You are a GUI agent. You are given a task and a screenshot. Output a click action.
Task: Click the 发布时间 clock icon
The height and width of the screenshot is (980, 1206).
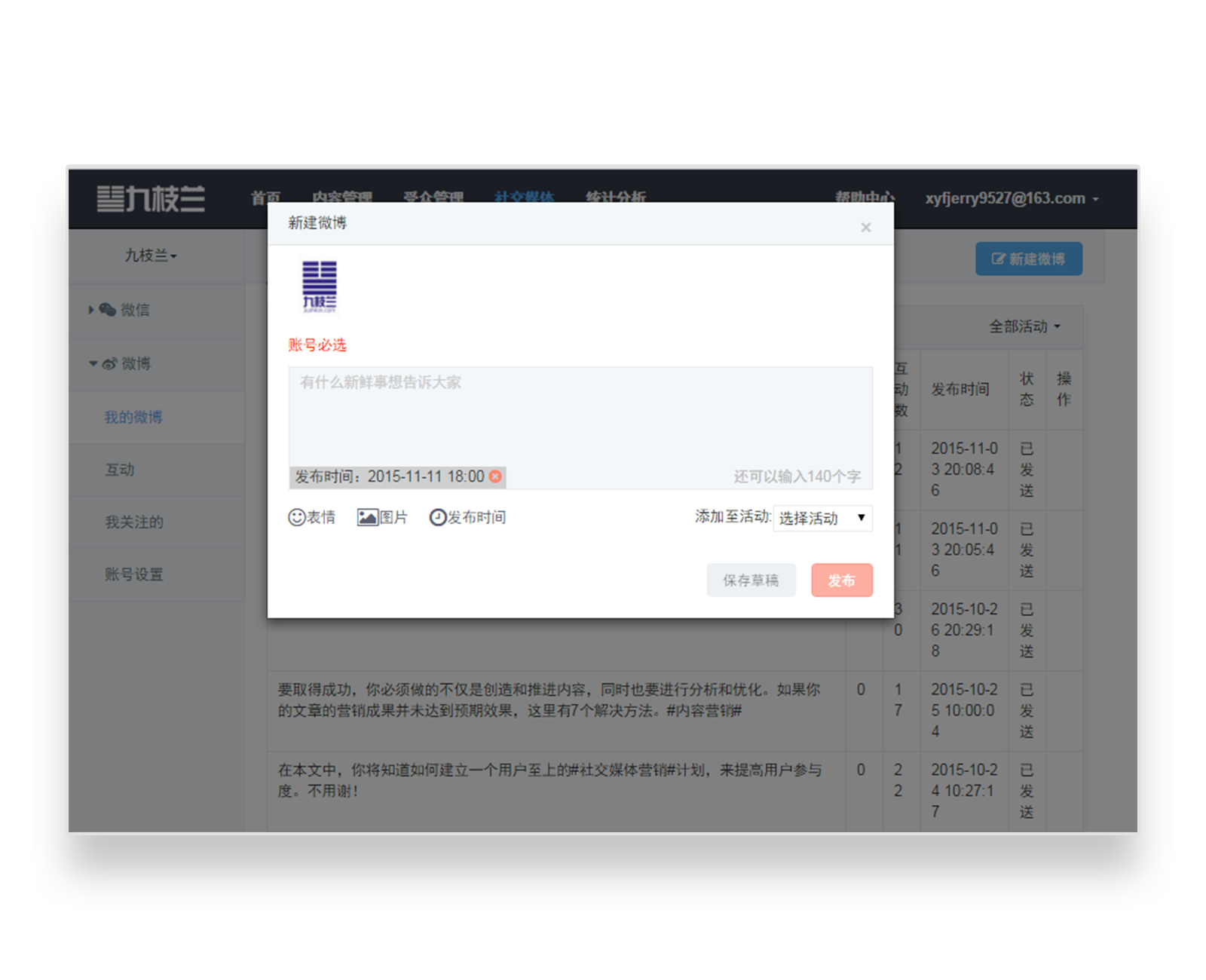438,517
